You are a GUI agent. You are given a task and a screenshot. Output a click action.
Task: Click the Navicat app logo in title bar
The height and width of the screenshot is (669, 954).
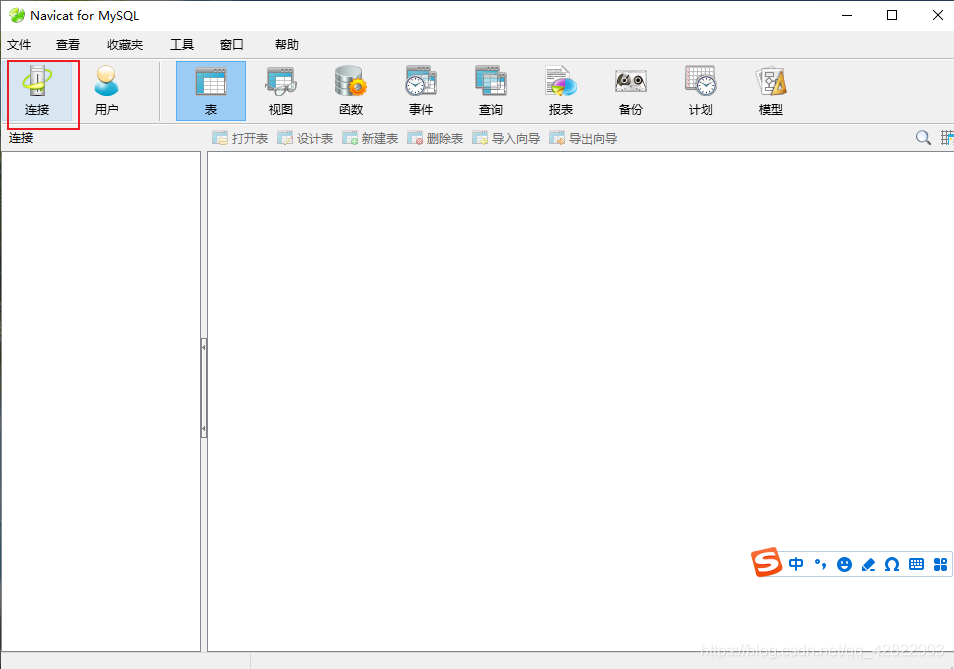[17, 15]
